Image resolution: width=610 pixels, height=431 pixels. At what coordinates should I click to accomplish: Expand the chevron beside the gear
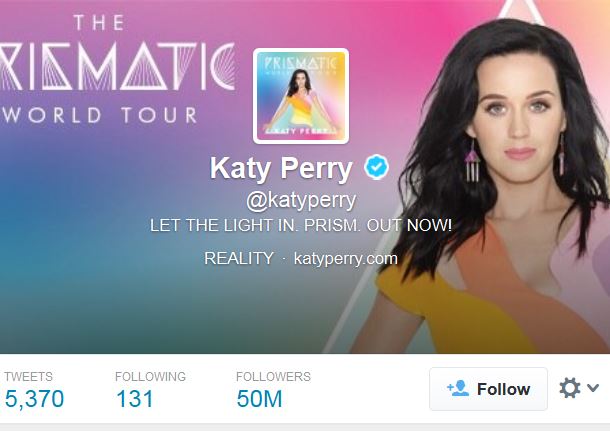pos(593,387)
